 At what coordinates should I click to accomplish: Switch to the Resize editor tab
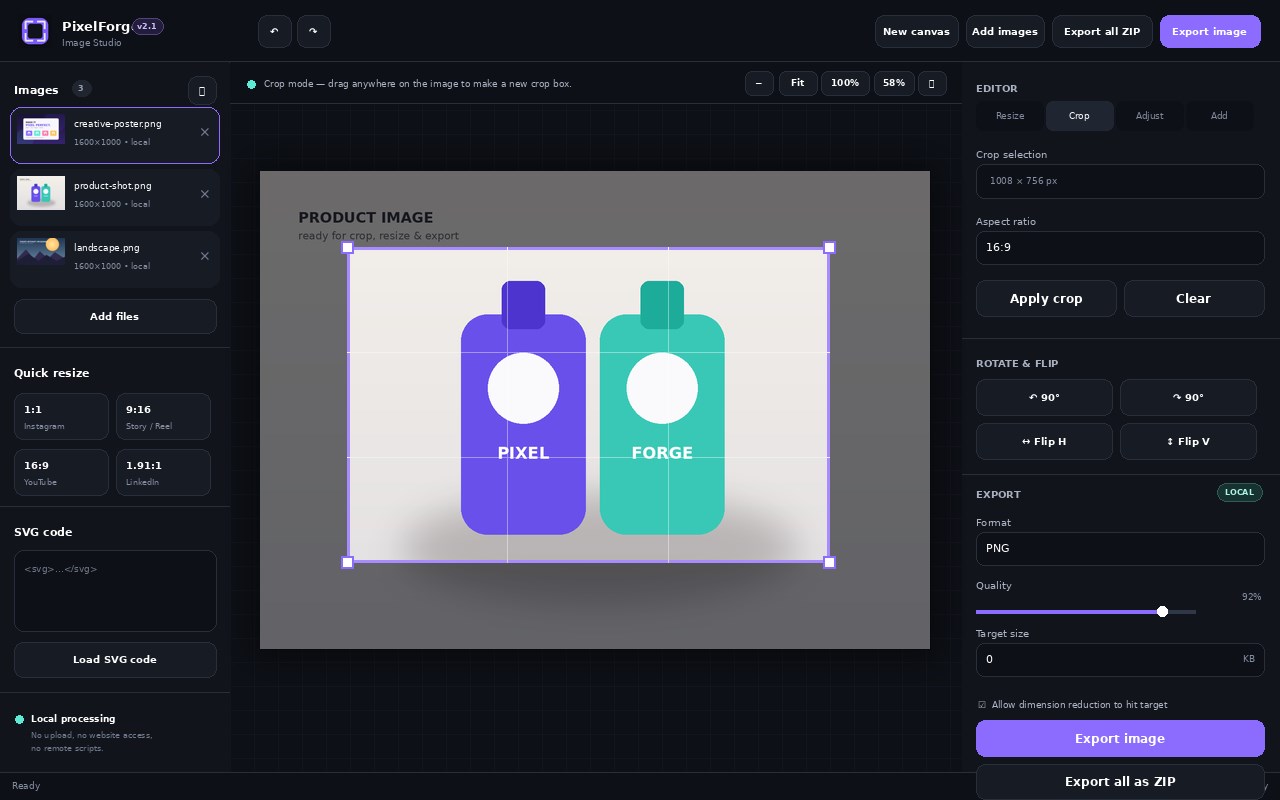tap(1010, 116)
